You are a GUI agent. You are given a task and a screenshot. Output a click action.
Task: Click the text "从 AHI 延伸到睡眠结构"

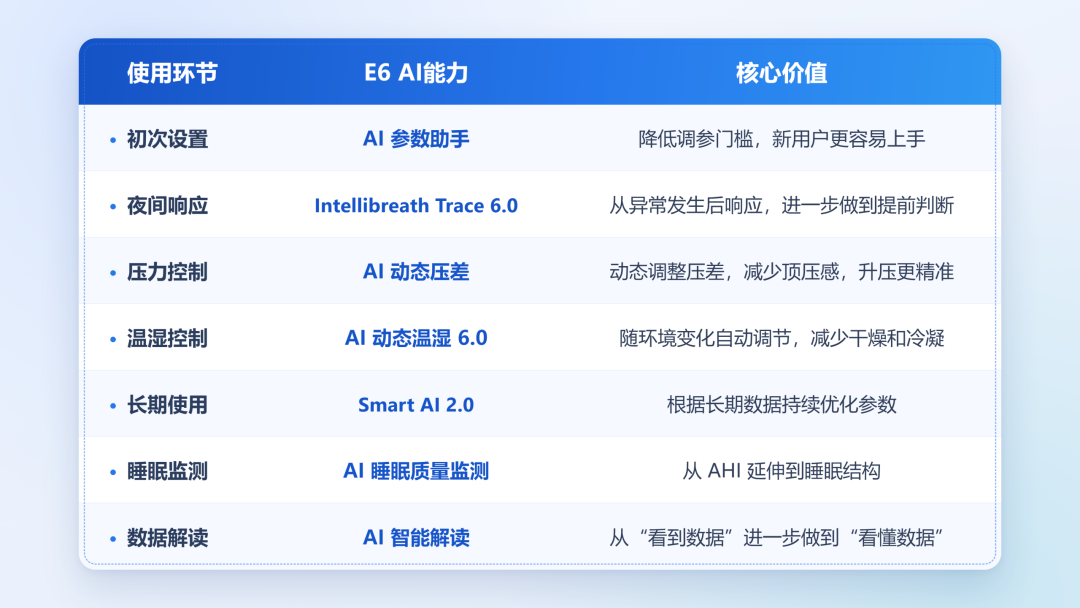pyautogui.click(x=781, y=471)
